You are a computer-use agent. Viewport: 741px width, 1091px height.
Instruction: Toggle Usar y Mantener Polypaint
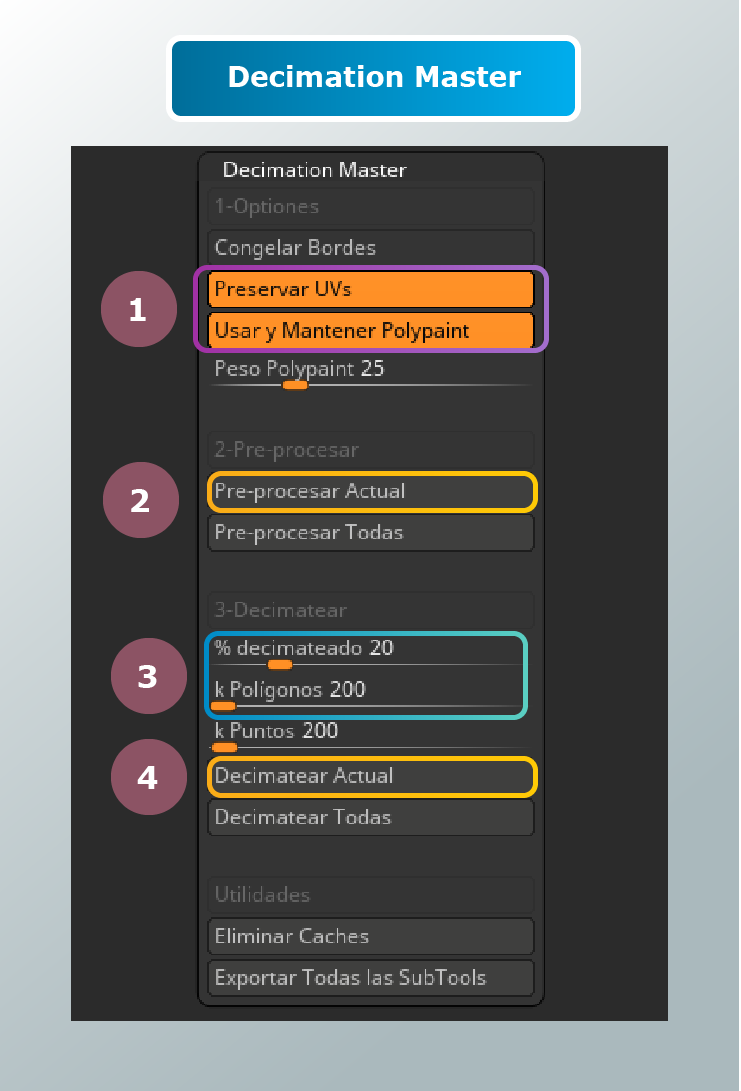(370, 331)
